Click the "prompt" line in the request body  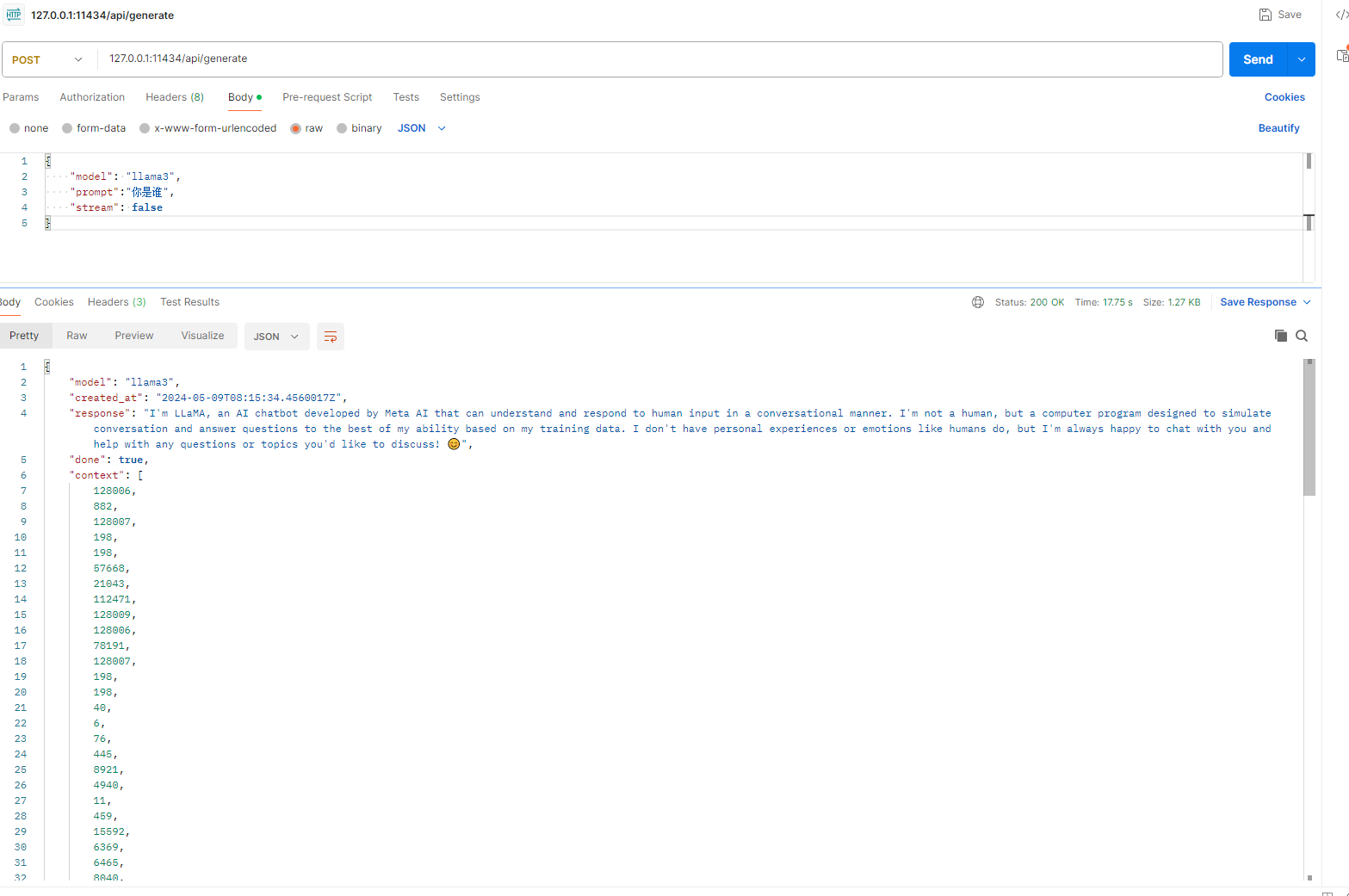tap(122, 192)
